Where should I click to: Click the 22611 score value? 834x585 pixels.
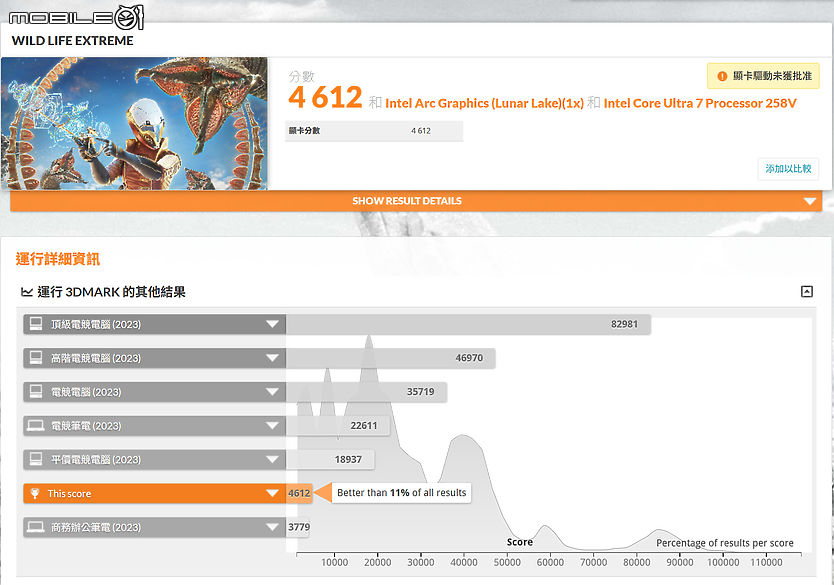[364, 425]
